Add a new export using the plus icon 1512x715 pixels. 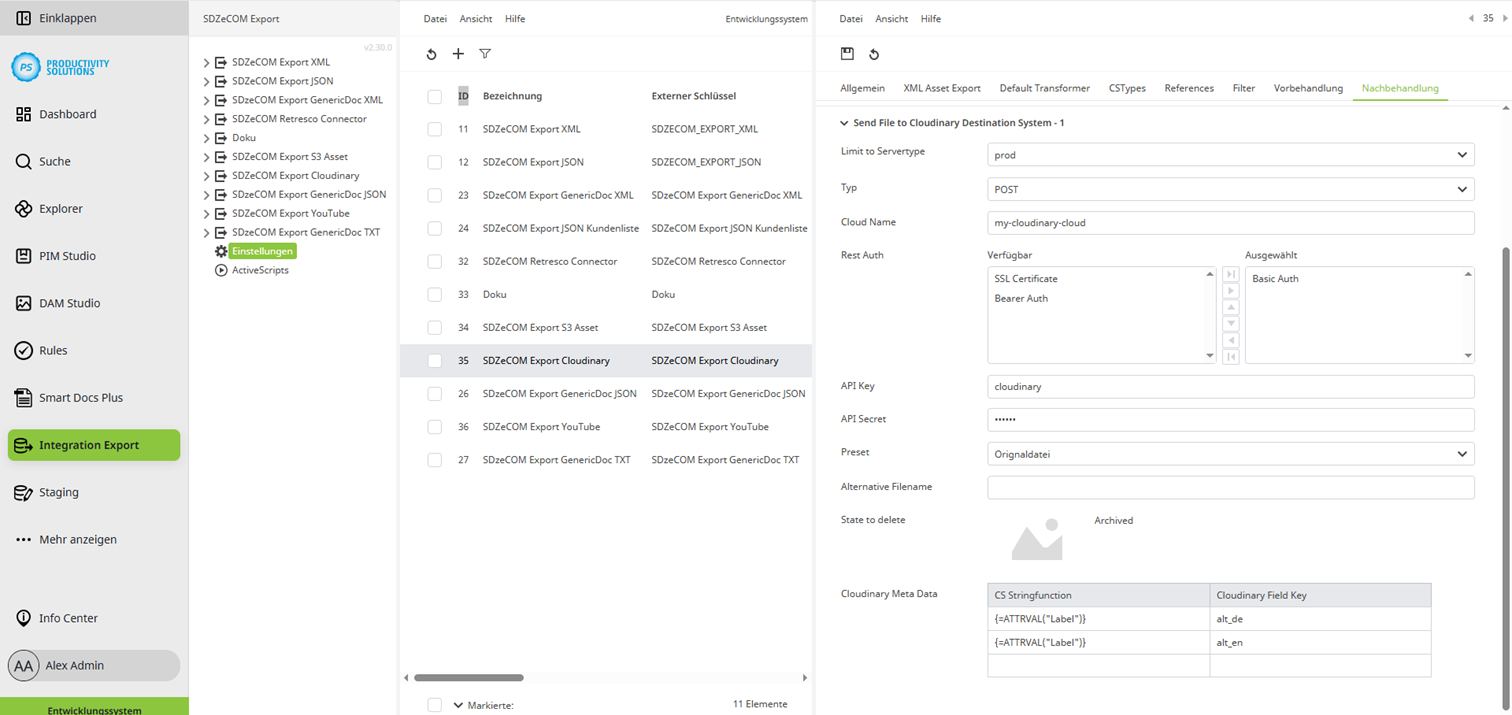pyautogui.click(x=458, y=54)
